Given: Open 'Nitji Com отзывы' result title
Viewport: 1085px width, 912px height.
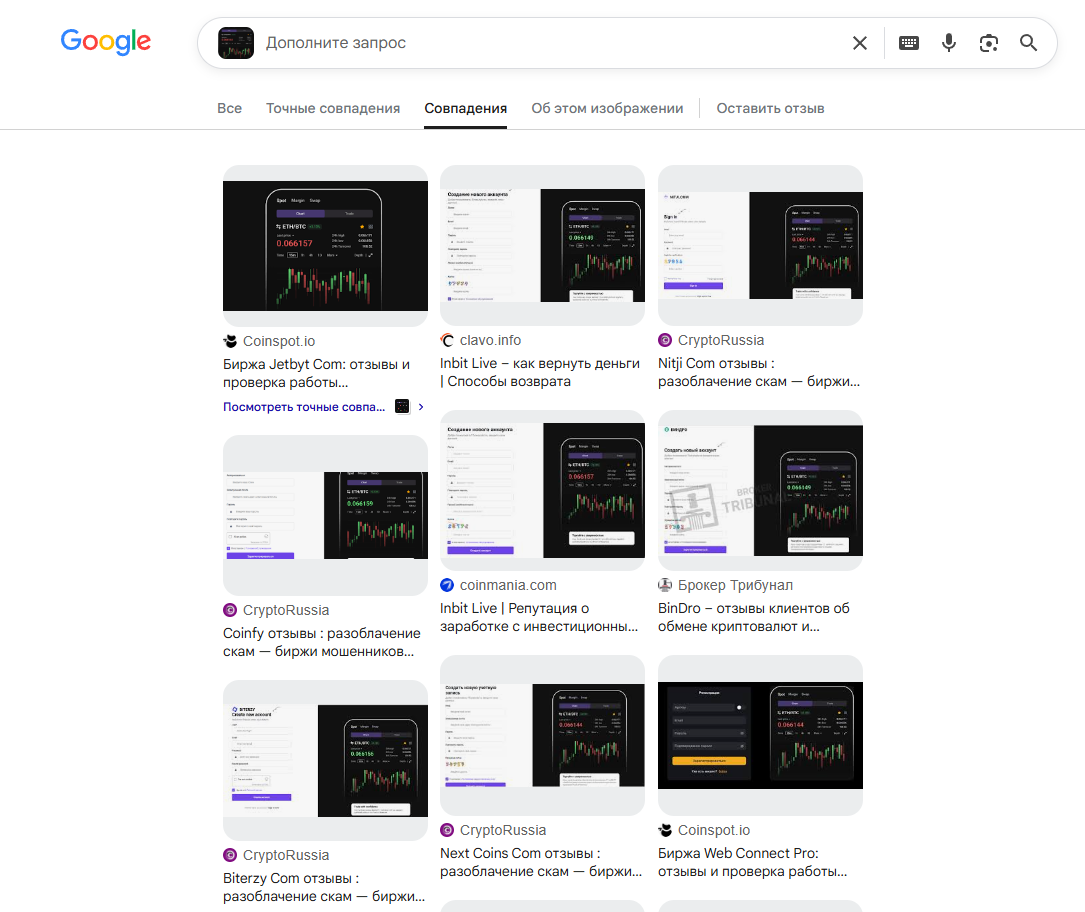Looking at the screenshot, I should [x=759, y=372].
